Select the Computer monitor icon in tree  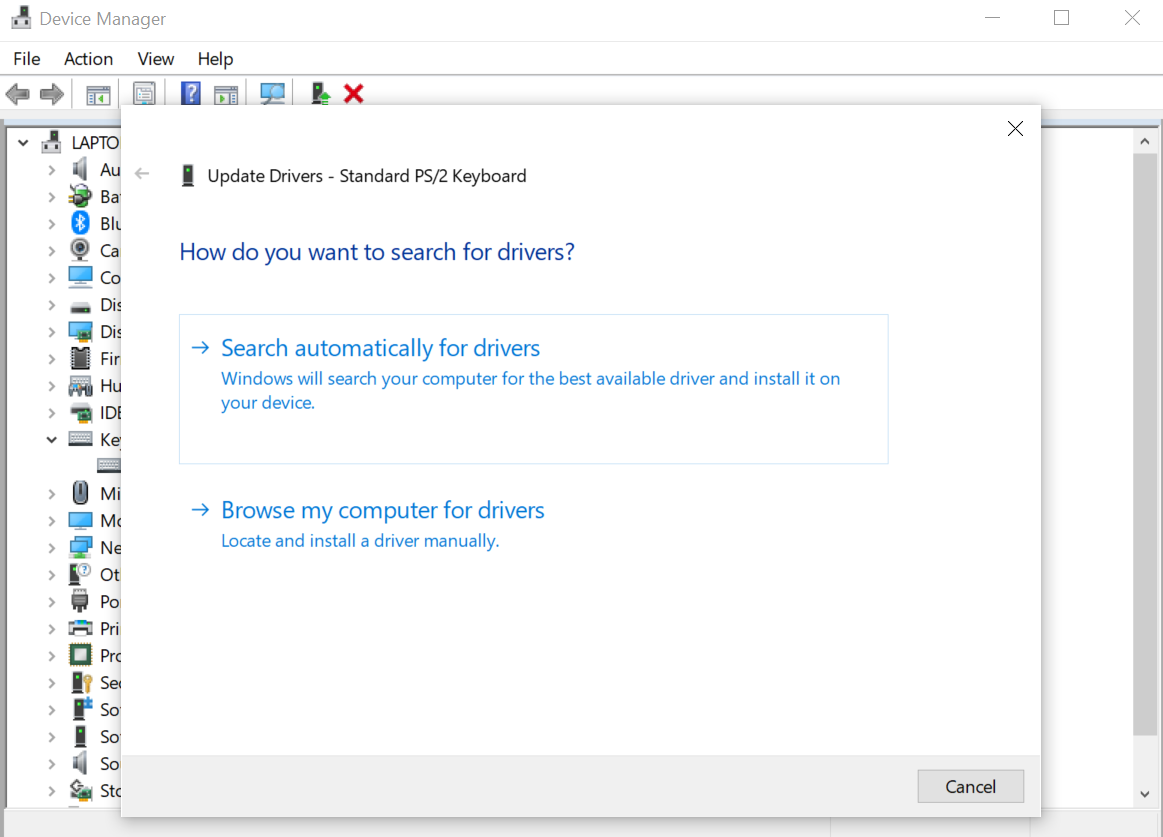point(80,277)
